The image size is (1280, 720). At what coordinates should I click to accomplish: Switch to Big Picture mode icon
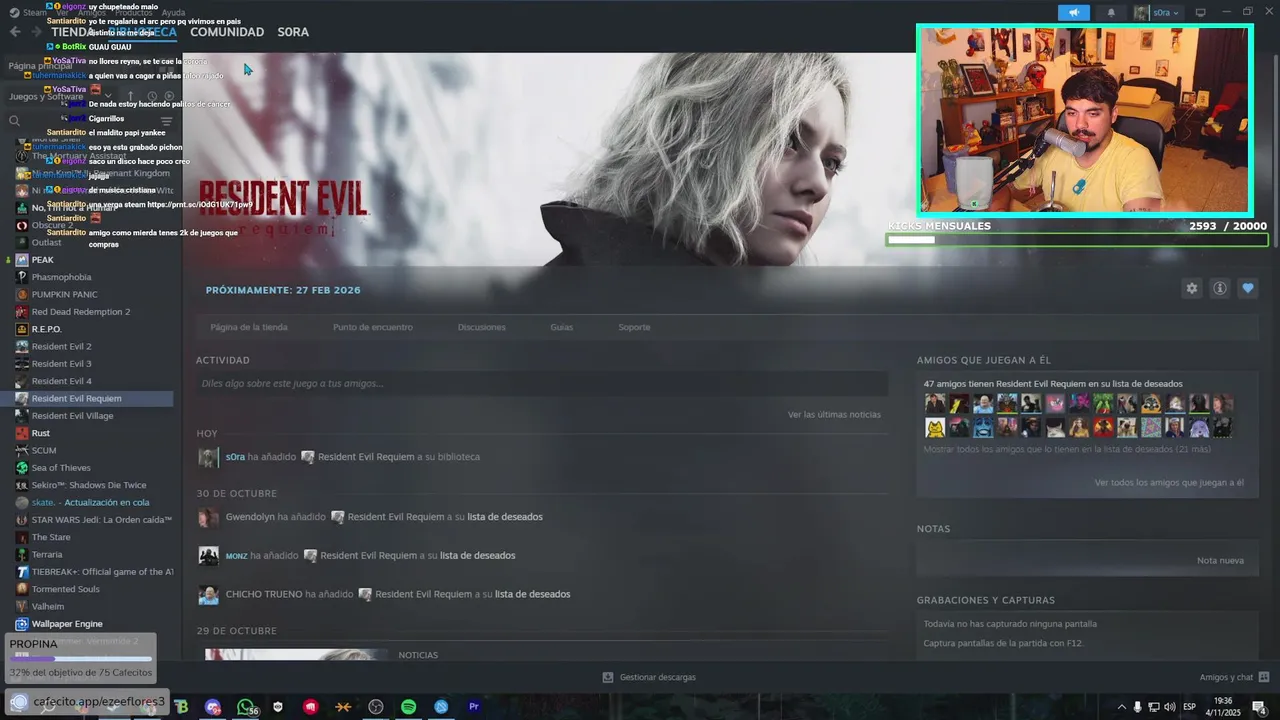coord(1201,13)
